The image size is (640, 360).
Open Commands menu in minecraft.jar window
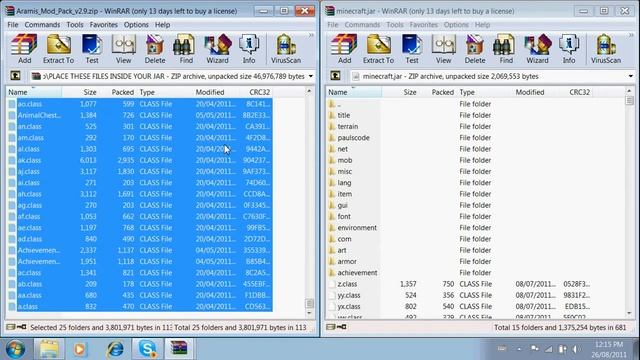pyautogui.click(x=362, y=25)
